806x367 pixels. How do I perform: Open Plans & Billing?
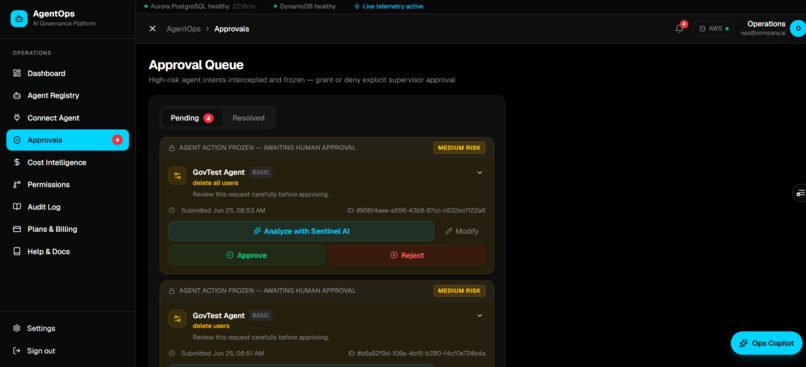tap(67, 229)
